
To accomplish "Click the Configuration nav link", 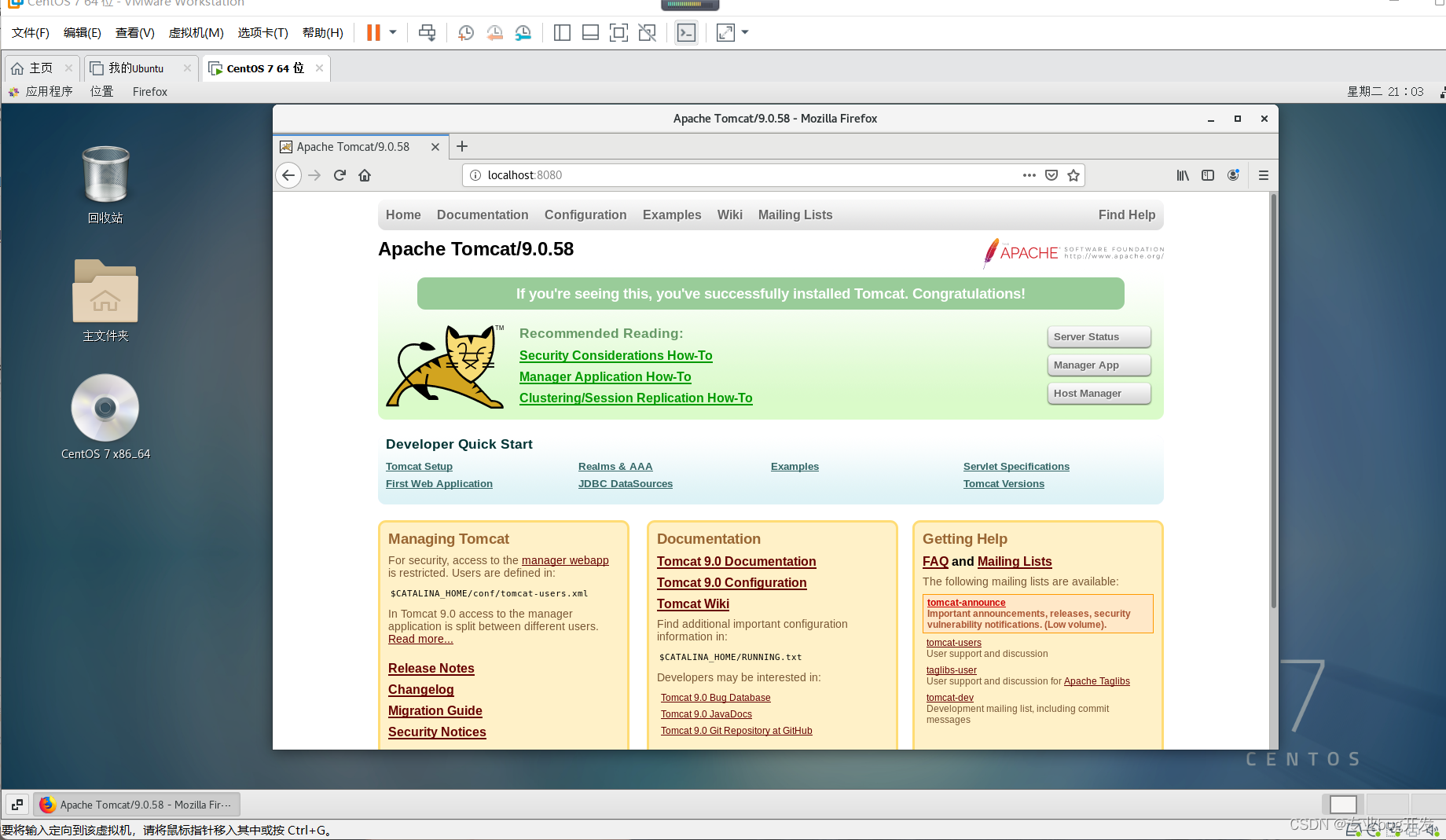I will coord(585,215).
